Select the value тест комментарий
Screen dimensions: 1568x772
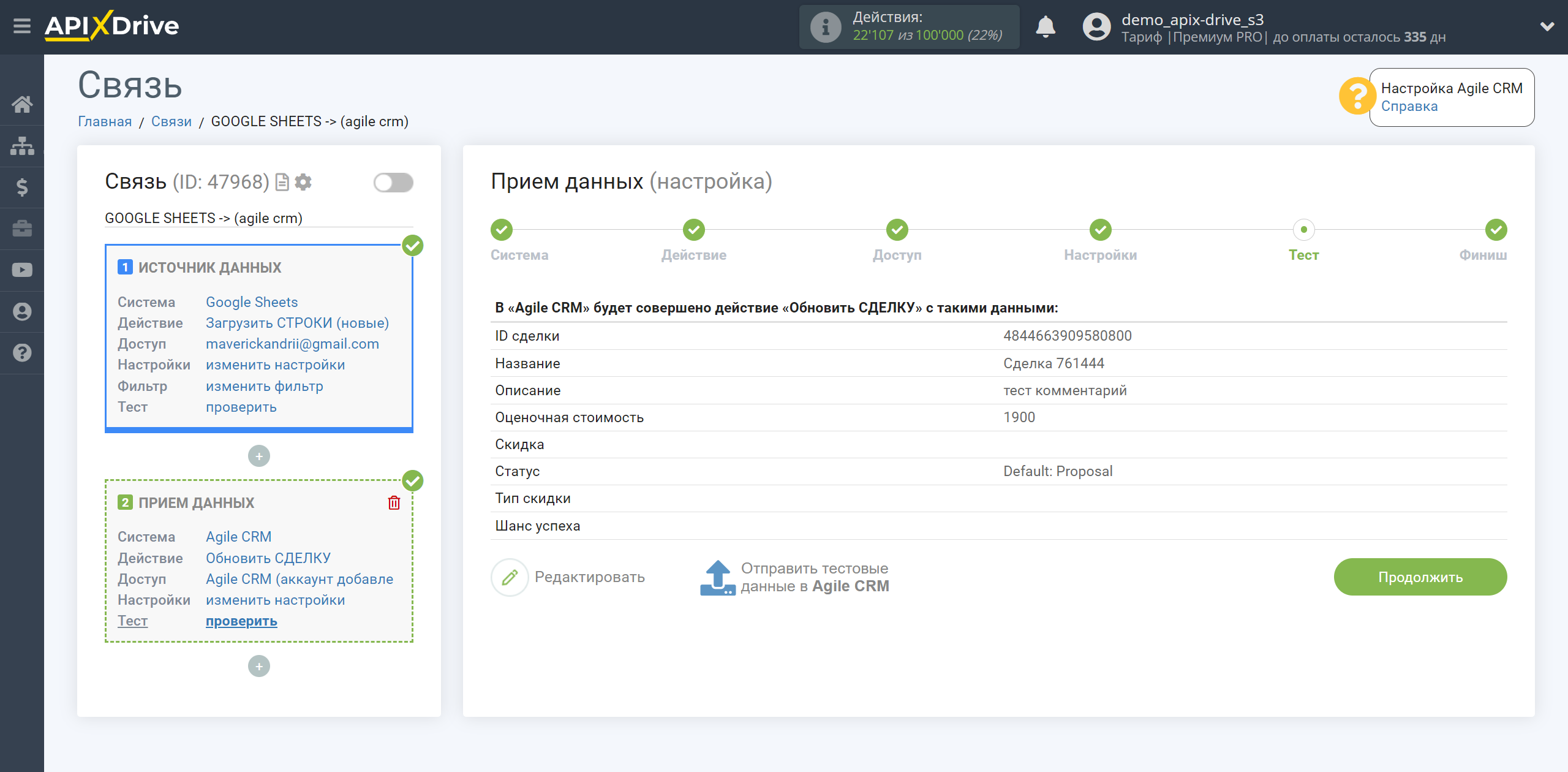click(x=1065, y=390)
